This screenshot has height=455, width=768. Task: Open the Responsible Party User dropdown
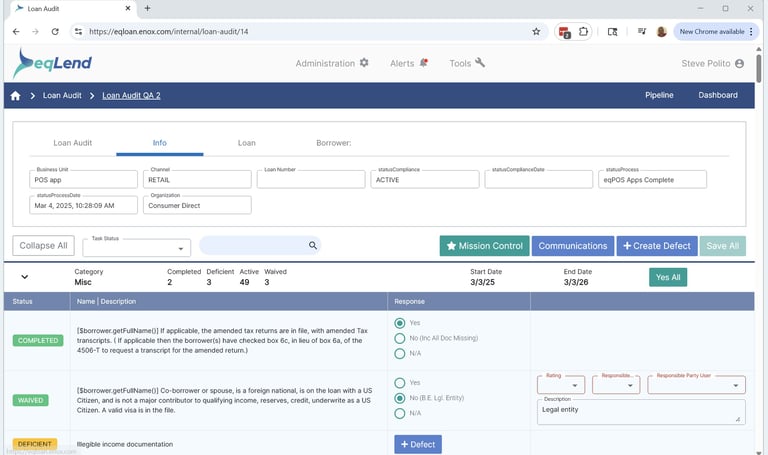[x=696, y=385]
